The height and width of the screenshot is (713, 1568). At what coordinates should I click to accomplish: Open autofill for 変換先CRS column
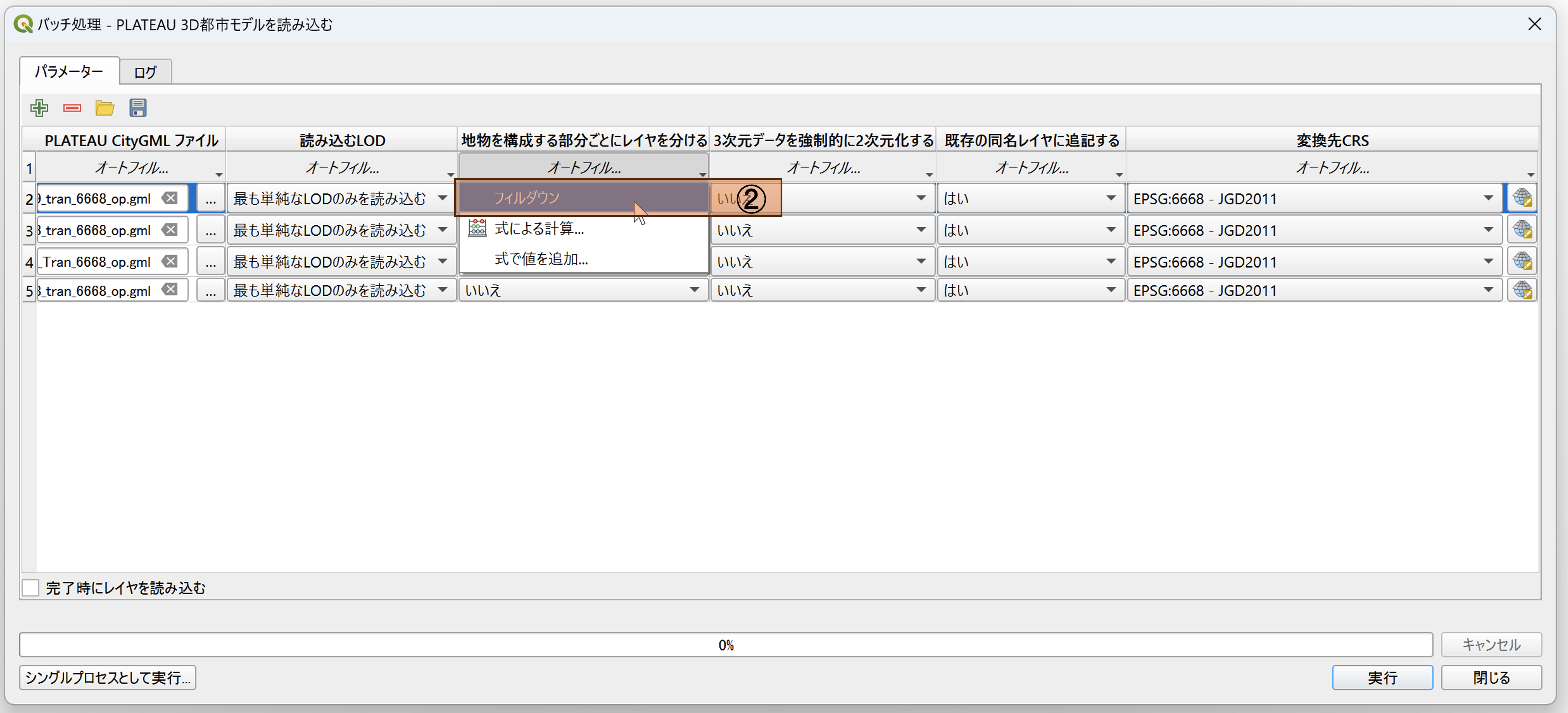click(x=1333, y=168)
